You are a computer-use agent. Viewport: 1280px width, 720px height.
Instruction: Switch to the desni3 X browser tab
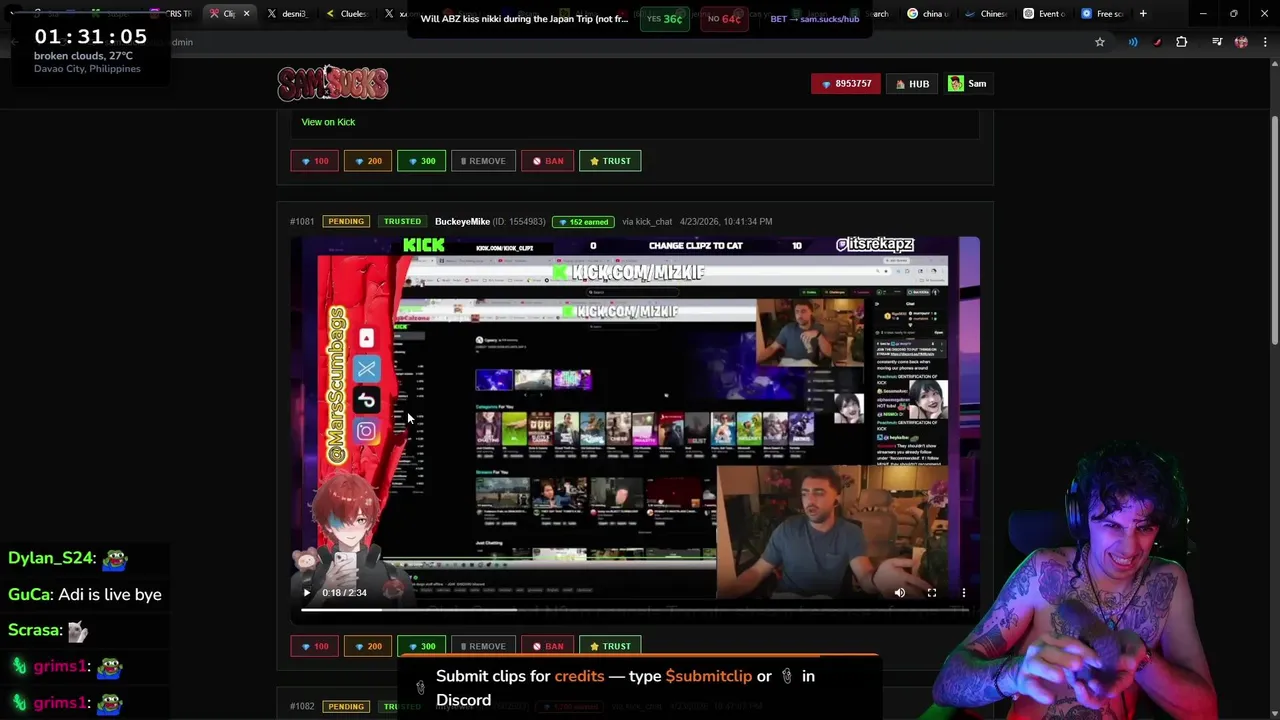[286, 14]
